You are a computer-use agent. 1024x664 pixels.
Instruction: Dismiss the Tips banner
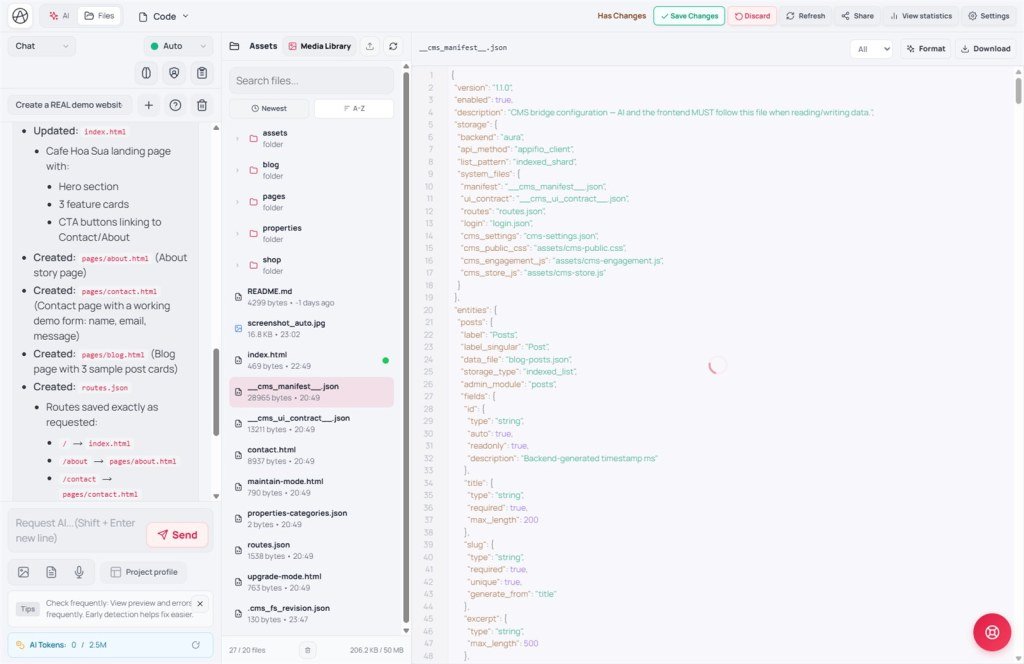coord(200,604)
